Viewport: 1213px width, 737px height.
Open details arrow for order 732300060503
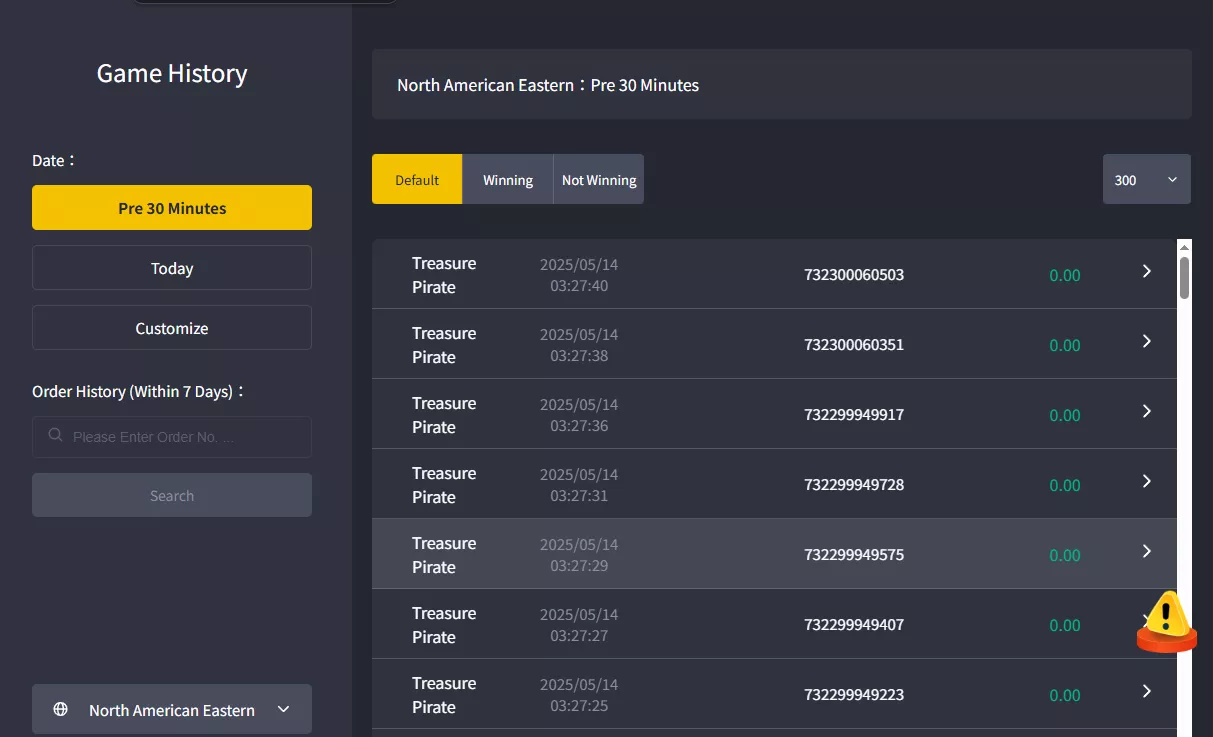click(x=1147, y=271)
